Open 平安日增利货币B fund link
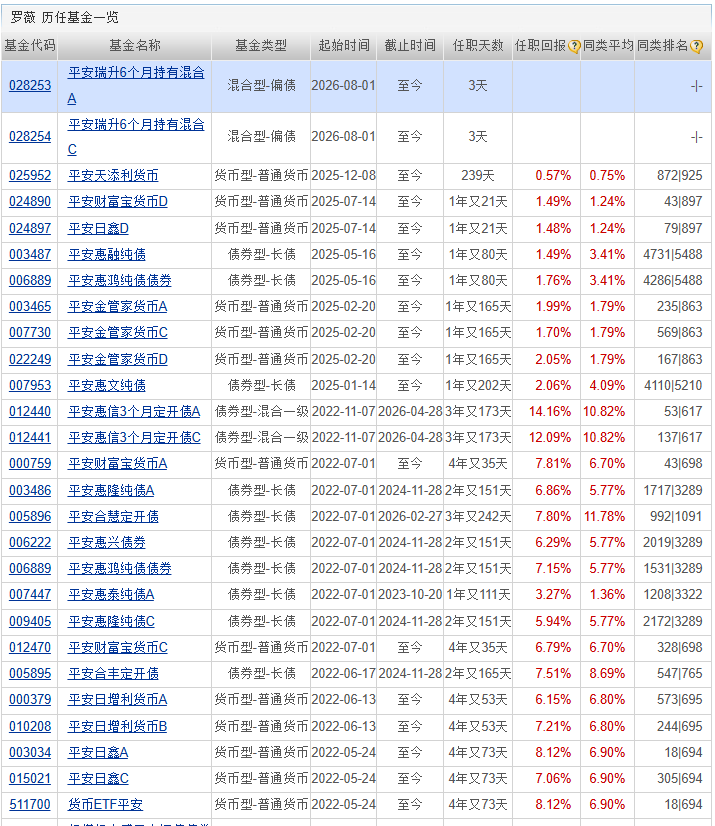The height and width of the screenshot is (826, 715). [x=117, y=727]
